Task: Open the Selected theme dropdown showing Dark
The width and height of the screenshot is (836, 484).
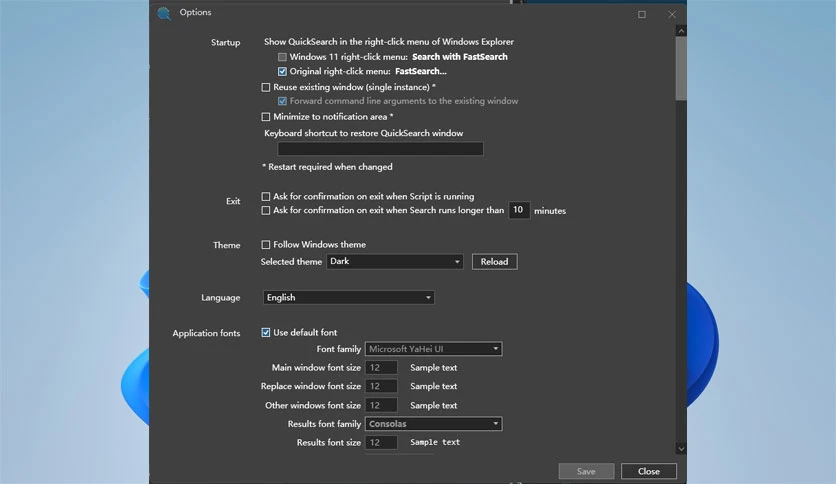Action: [395, 261]
